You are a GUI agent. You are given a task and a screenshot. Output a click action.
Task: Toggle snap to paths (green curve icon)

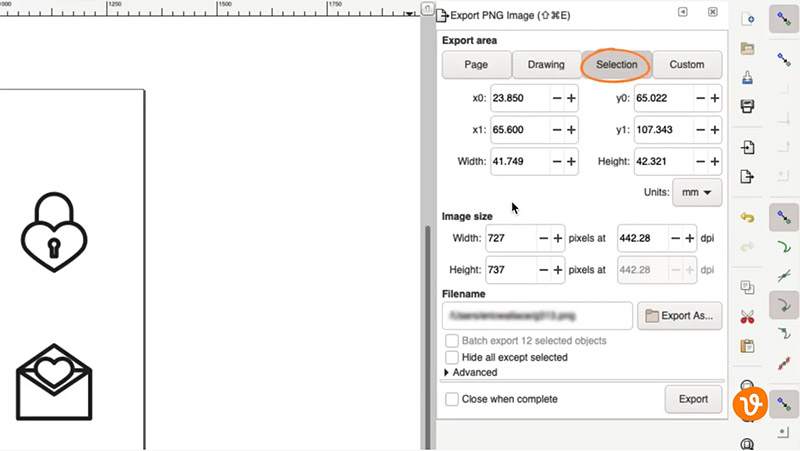click(784, 247)
